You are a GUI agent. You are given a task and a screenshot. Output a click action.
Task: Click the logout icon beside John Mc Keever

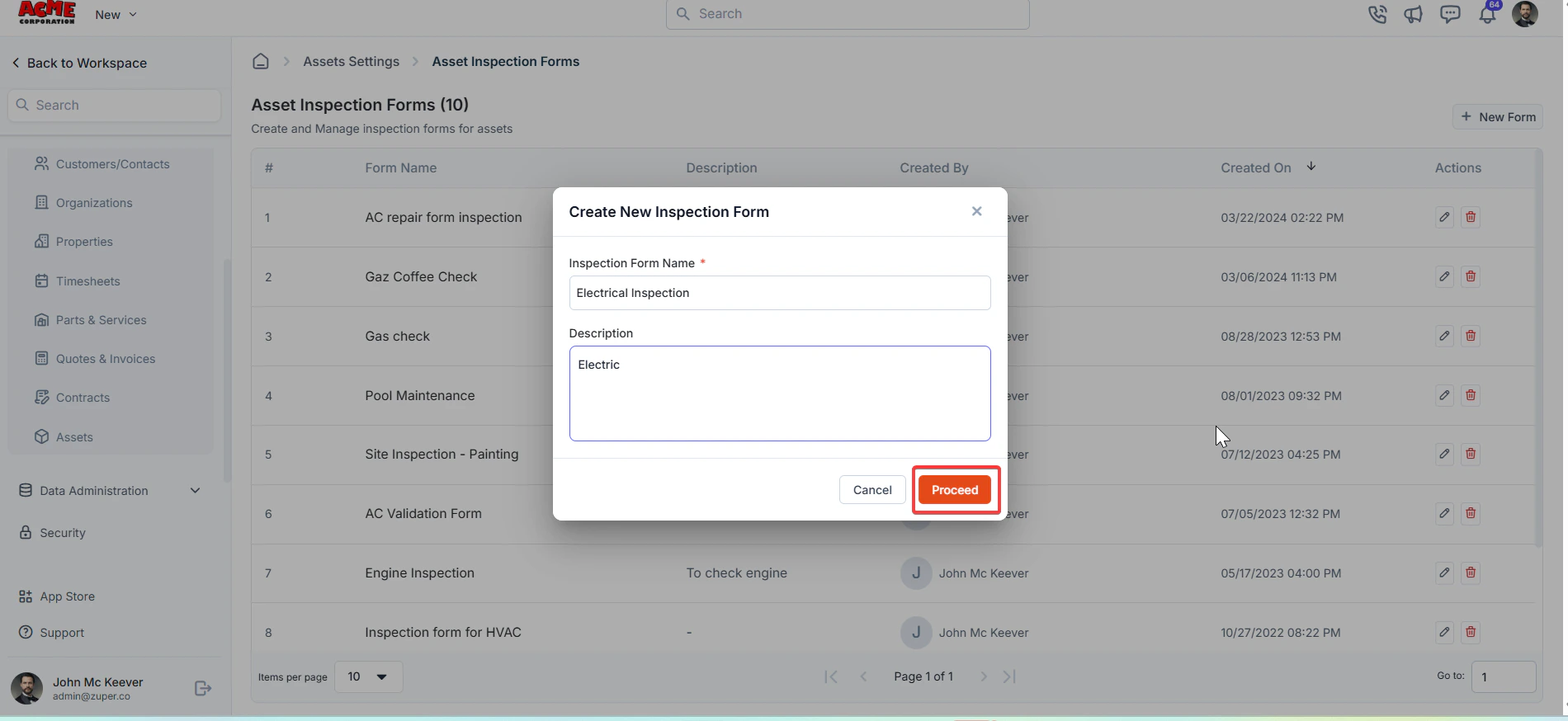coord(203,688)
